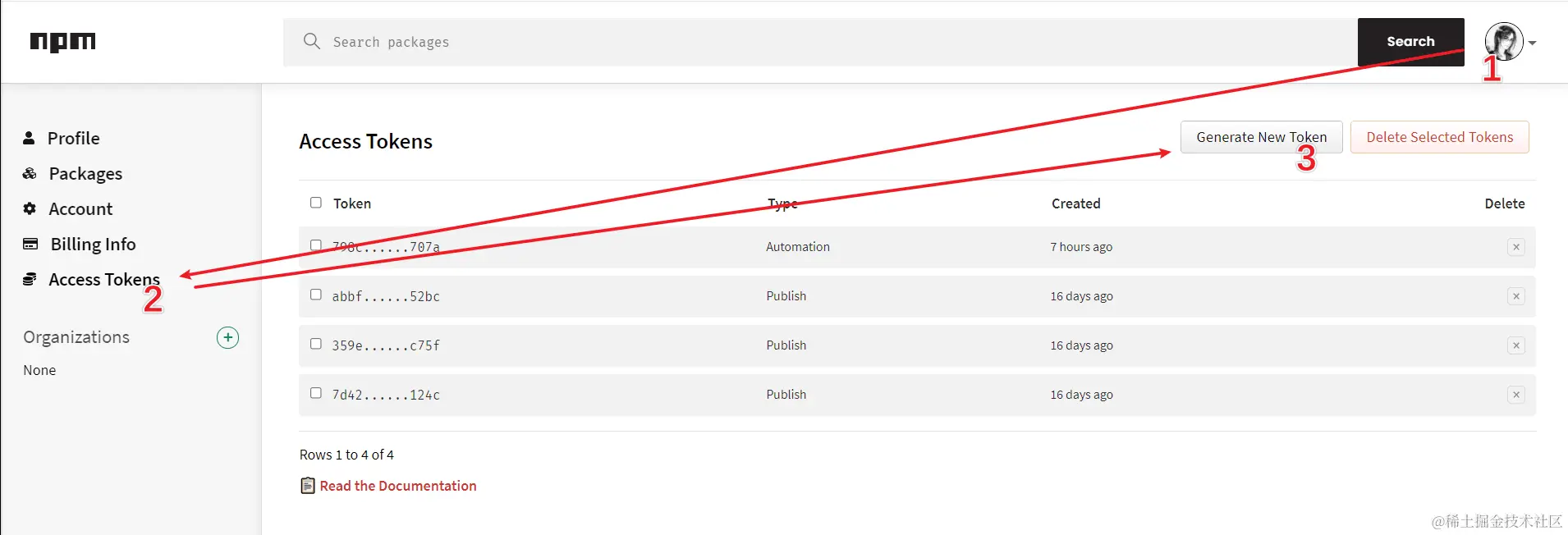The image size is (1568, 535).
Task: Delete the abbf......52bc token with the x
Action: tap(1516, 296)
